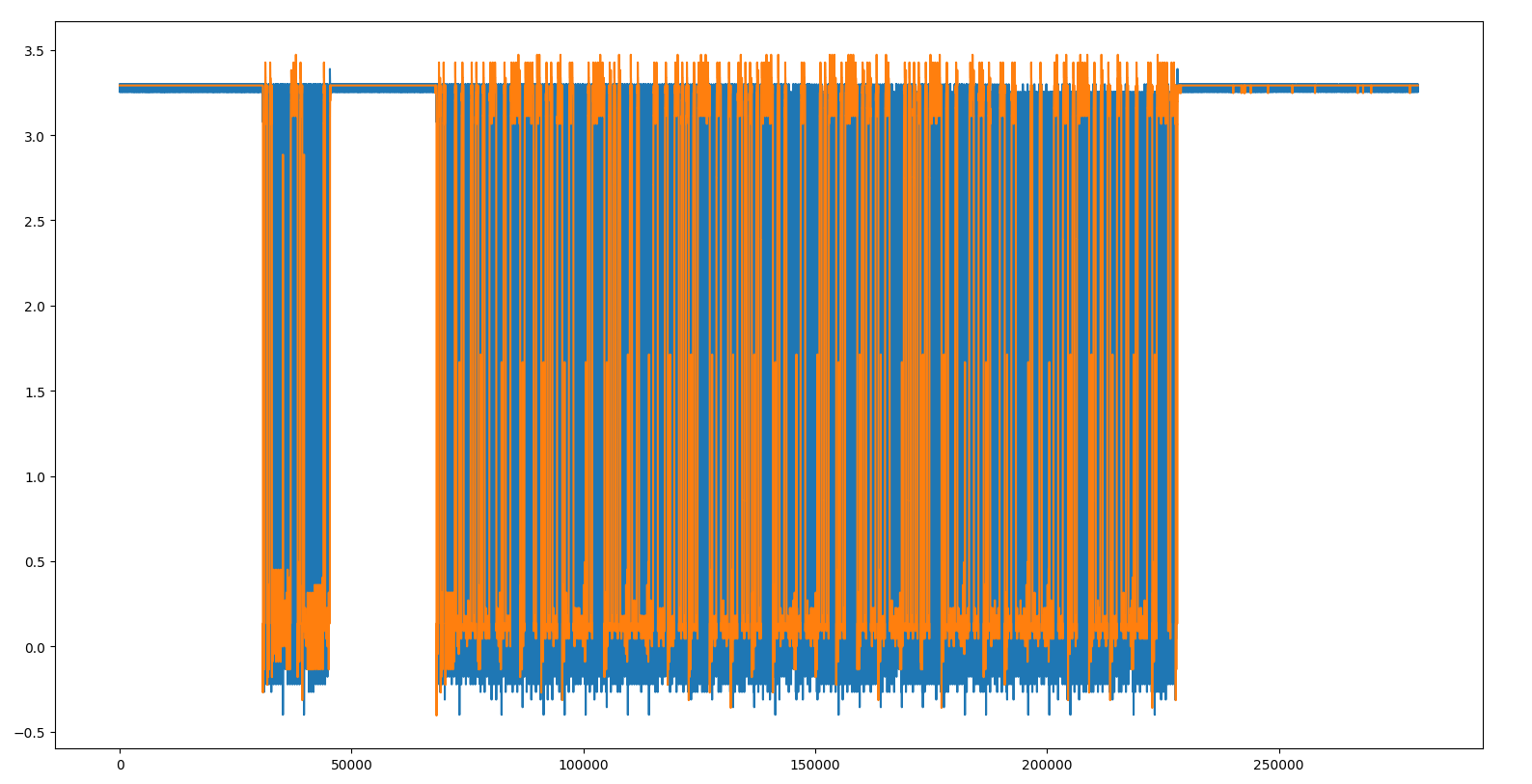The width and height of the screenshot is (1532, 784).
Task: Click the 150000 x-axis tick label
Action: pyautogui.click(x=815, y=765)
